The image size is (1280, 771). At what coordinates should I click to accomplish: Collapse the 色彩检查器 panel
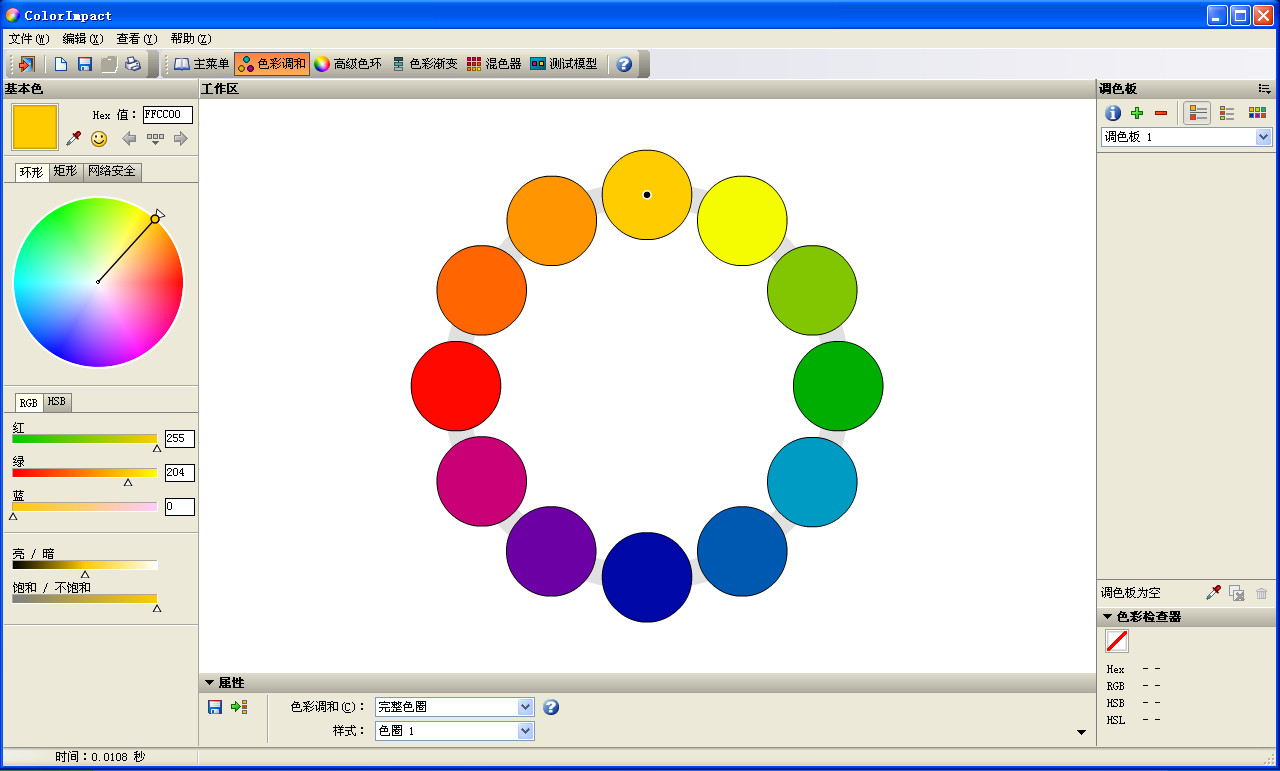[1107, 617]
